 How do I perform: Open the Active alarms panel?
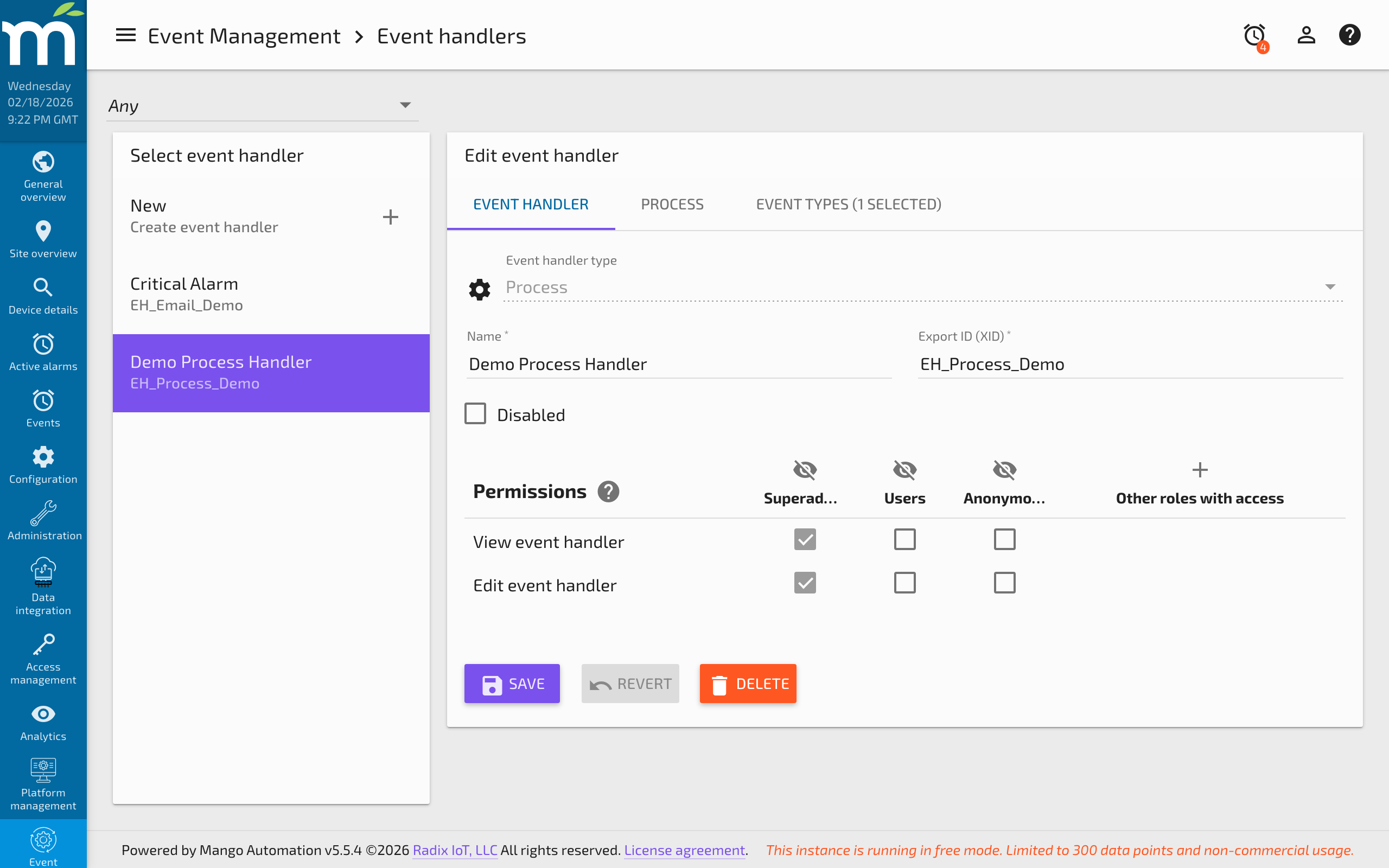pyautogui.click(x=43, y=352)
